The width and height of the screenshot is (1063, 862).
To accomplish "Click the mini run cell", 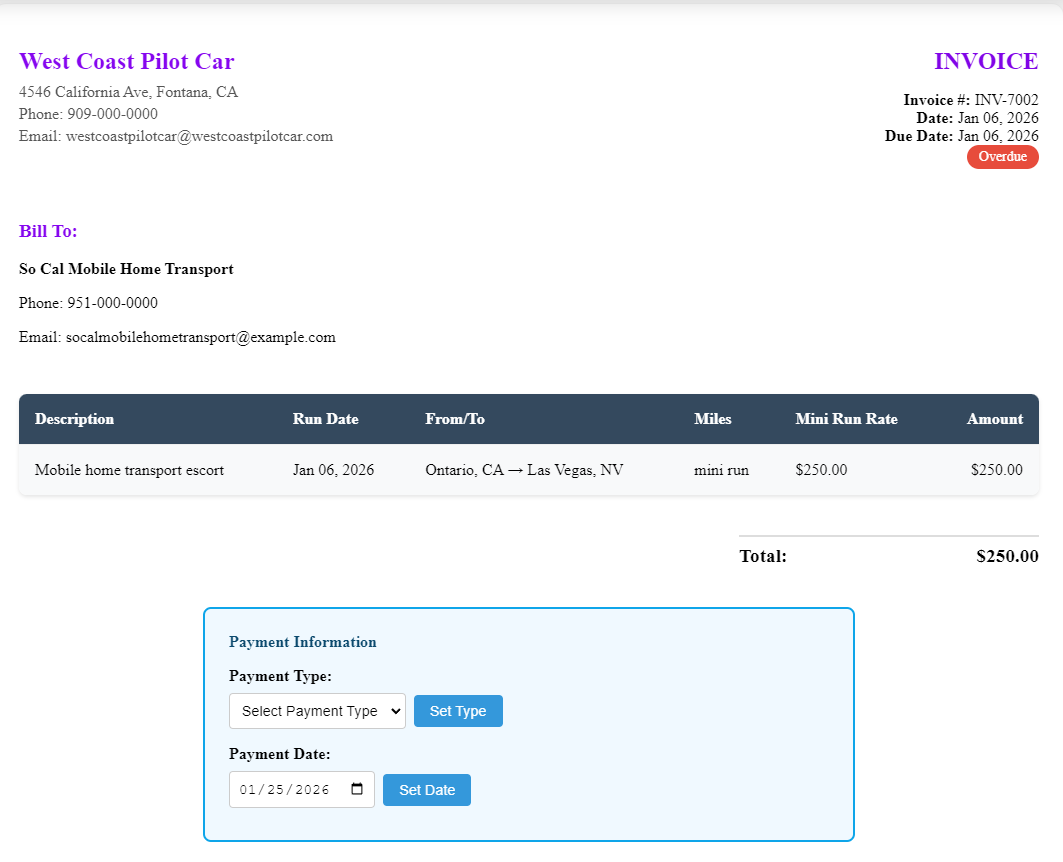I will pos(721,470).
